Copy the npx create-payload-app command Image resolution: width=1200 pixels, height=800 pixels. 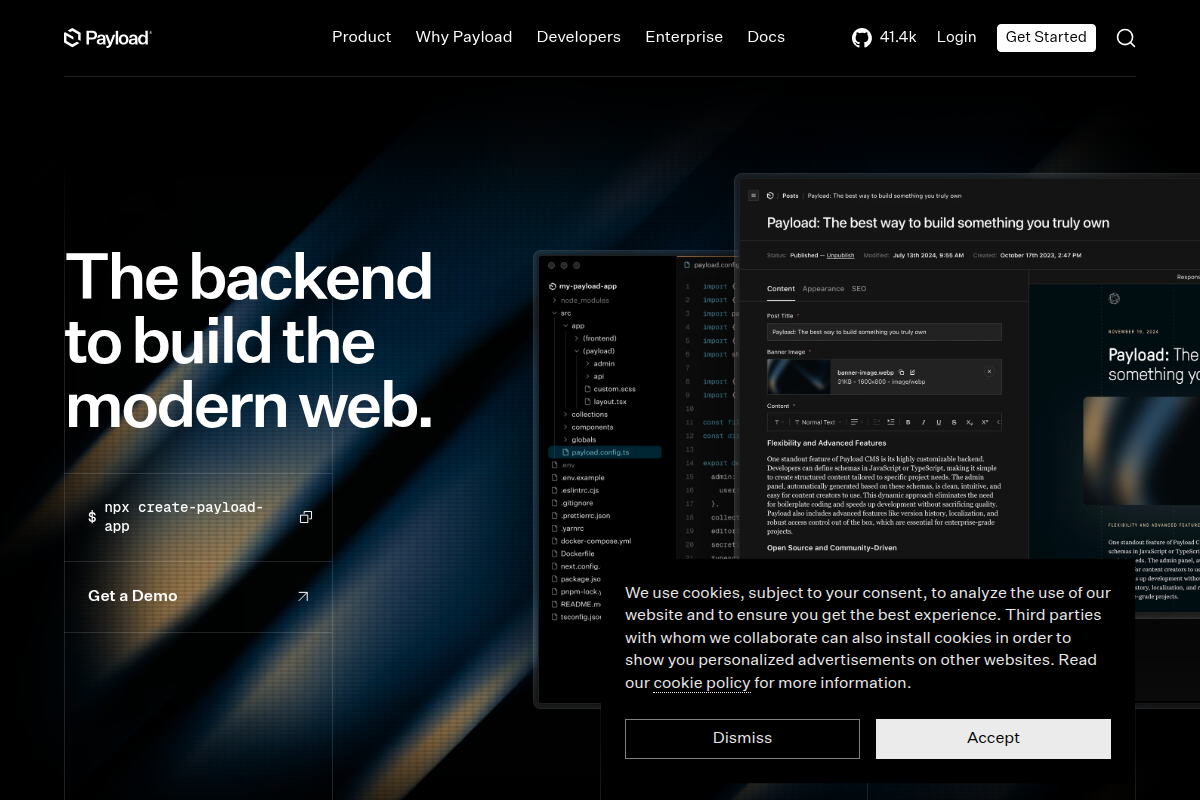(306, 516)
